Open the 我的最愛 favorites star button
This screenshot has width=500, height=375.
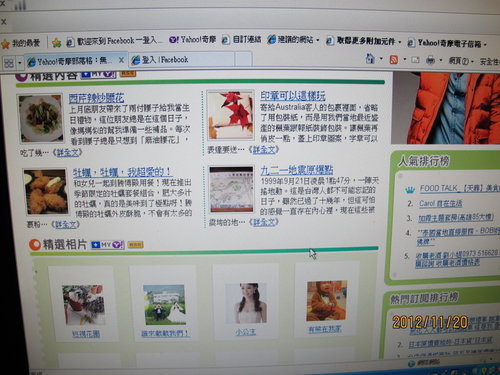[21, 43]
